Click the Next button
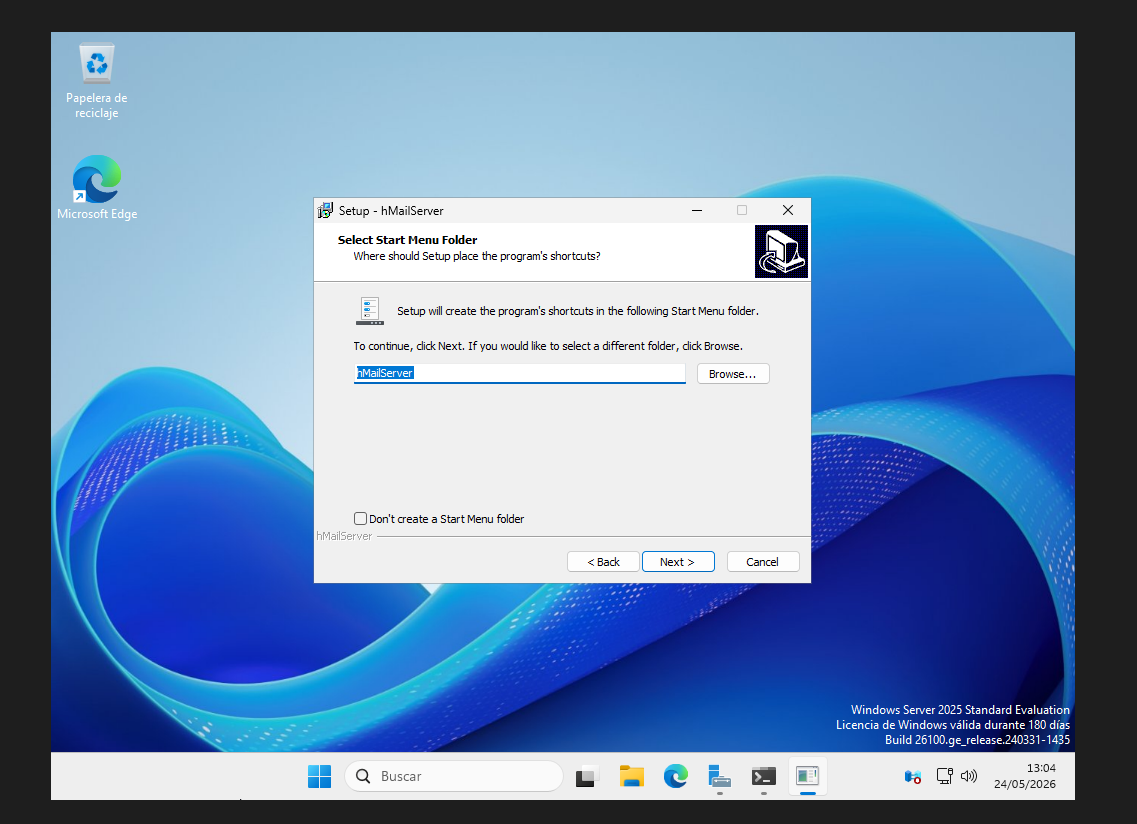The width and height of the screenshot is (1137, 824). click(678, 561)
